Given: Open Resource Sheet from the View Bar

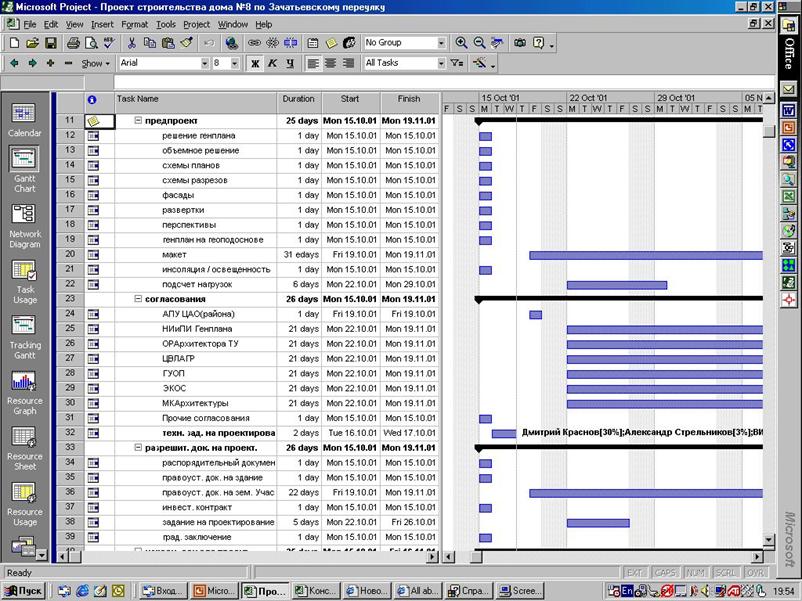Looking at the screenshot, I should click(x=24, y=449).
